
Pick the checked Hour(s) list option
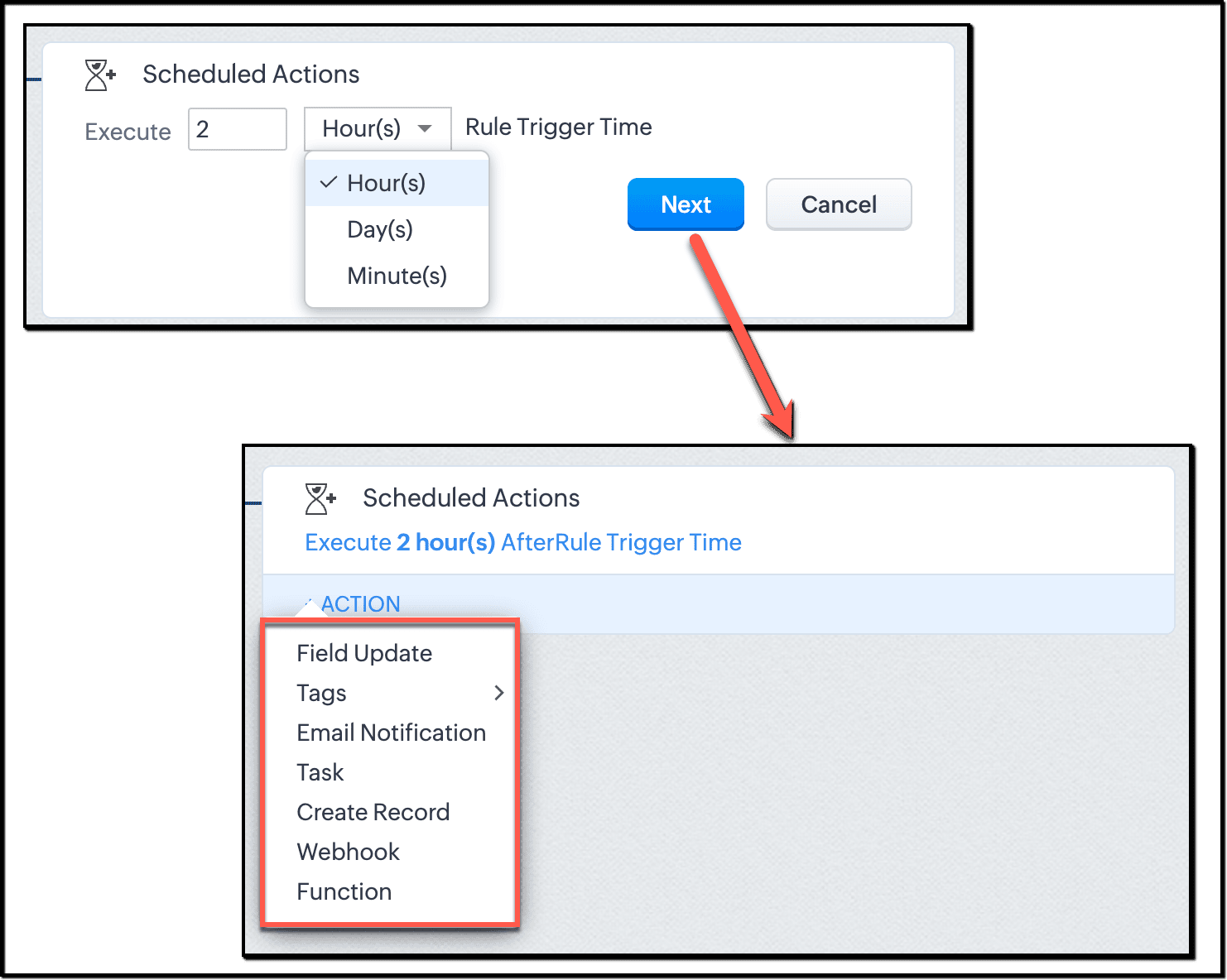click(387, 183)
